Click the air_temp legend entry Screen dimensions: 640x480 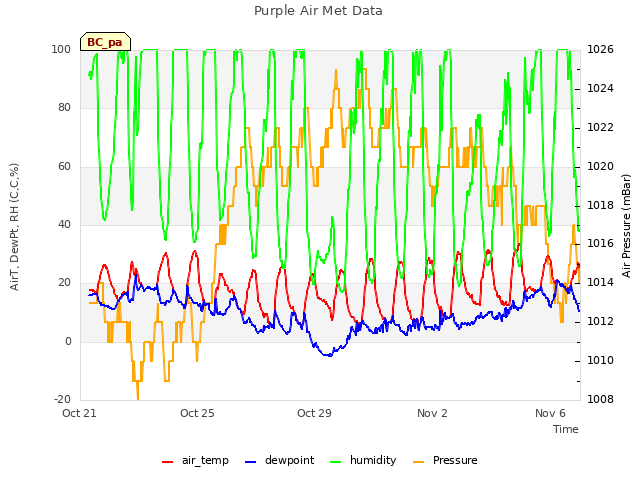tap(195, 460)
